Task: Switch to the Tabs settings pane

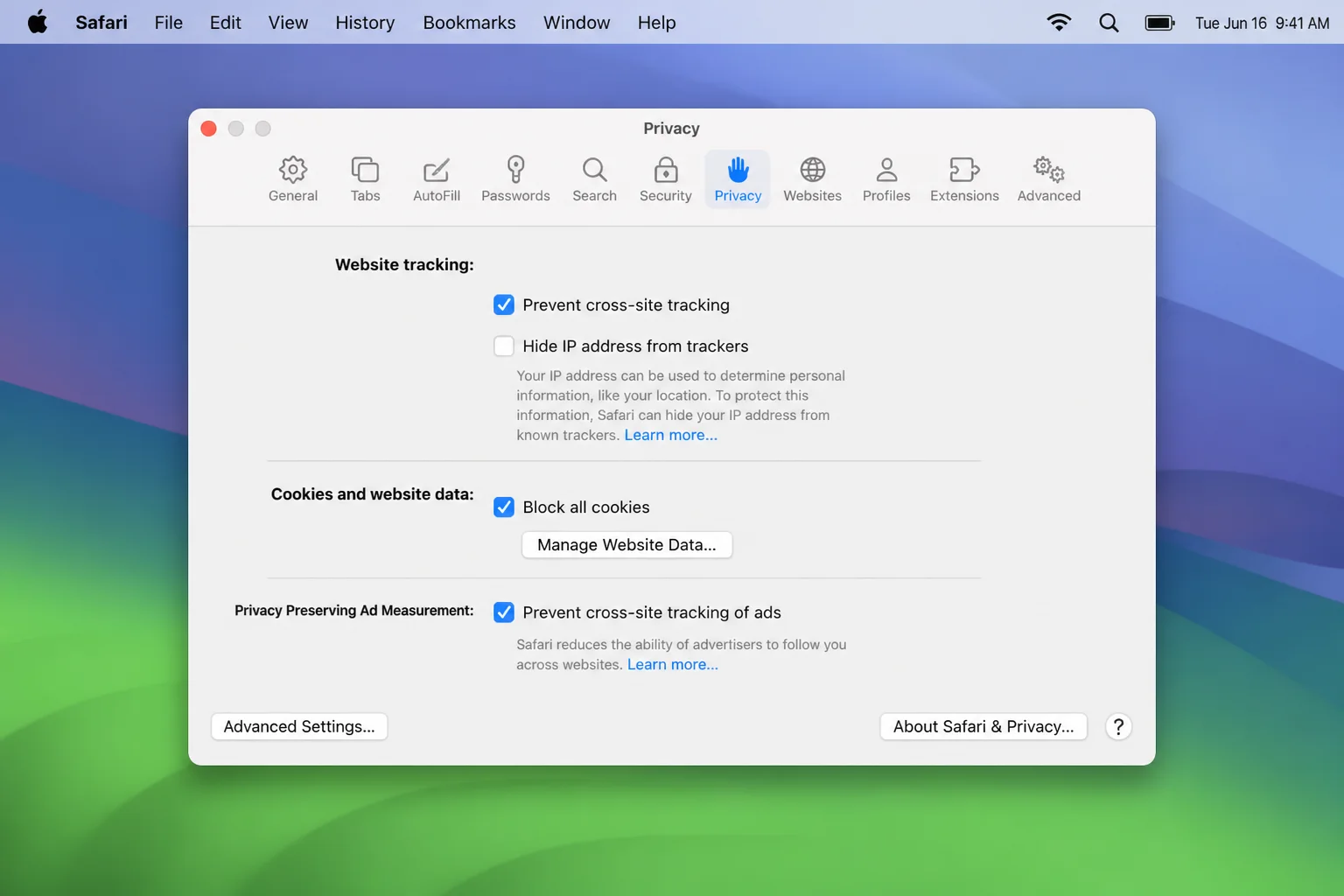Action: pyautogui.click(x=365, y=179)
